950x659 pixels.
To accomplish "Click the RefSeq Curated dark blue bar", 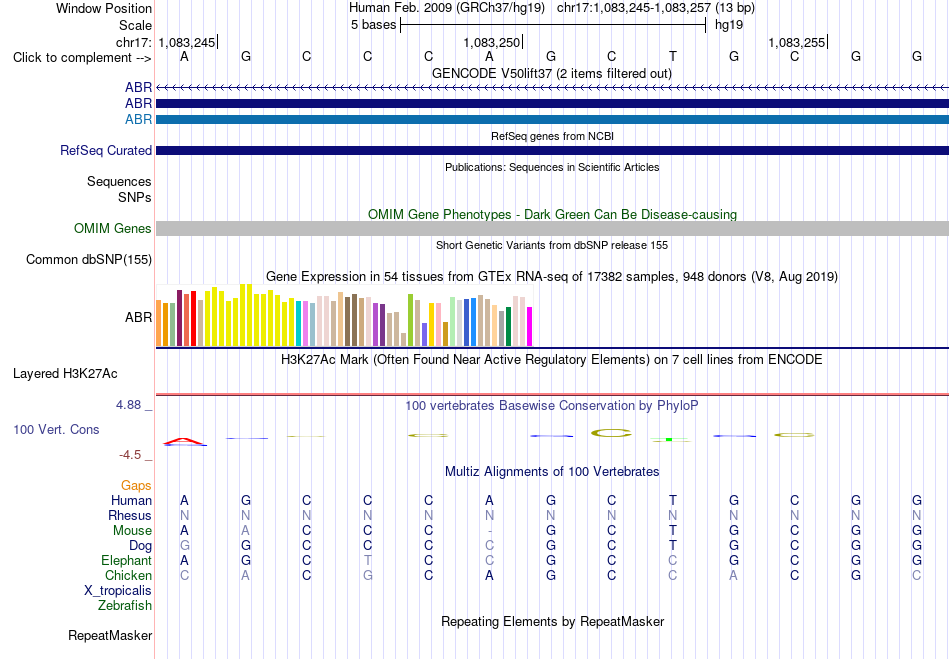I will tap(553, 150).
